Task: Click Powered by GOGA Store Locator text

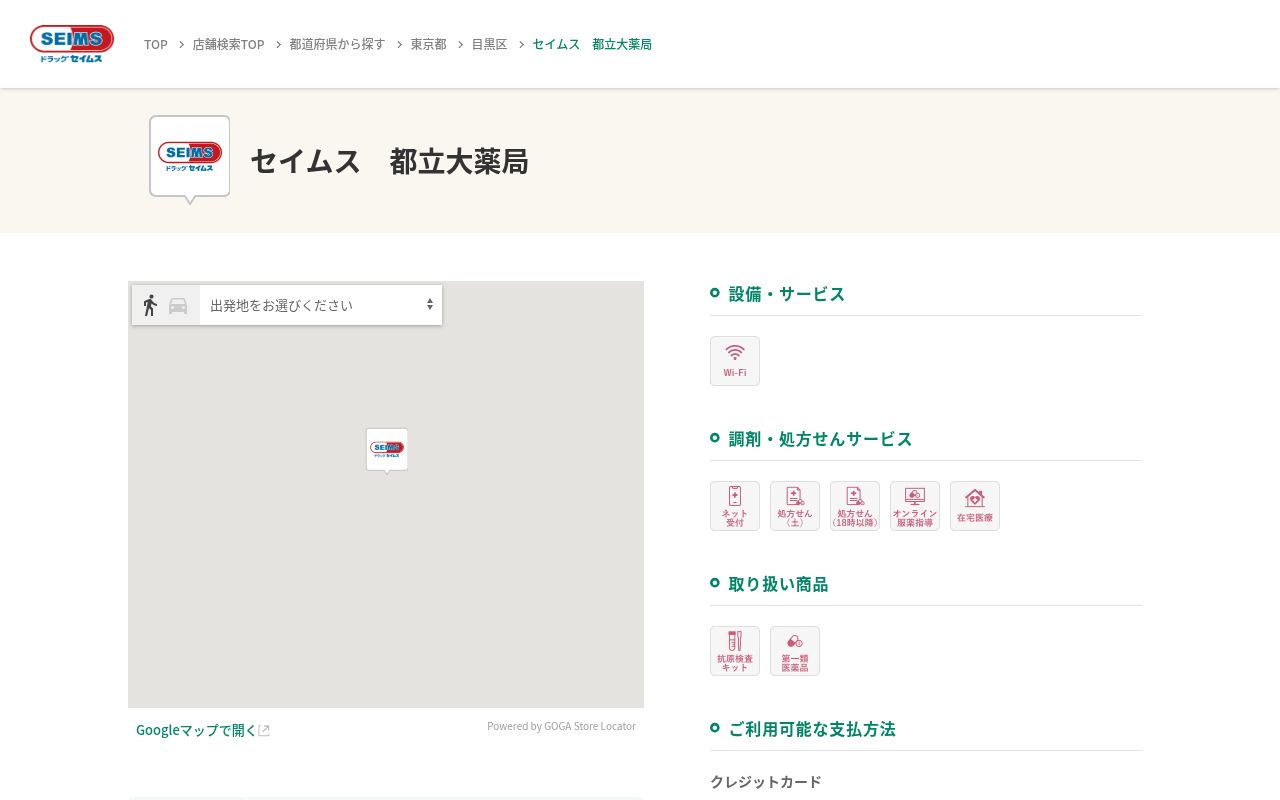Action: tap(561, 726)
